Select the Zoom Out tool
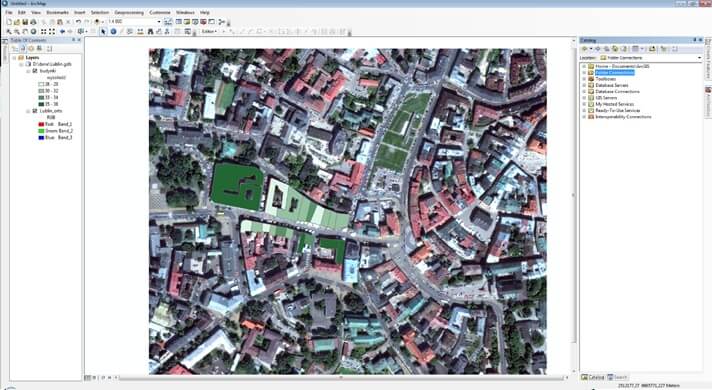This screenshot has height=390, width=712. [17, 31]
